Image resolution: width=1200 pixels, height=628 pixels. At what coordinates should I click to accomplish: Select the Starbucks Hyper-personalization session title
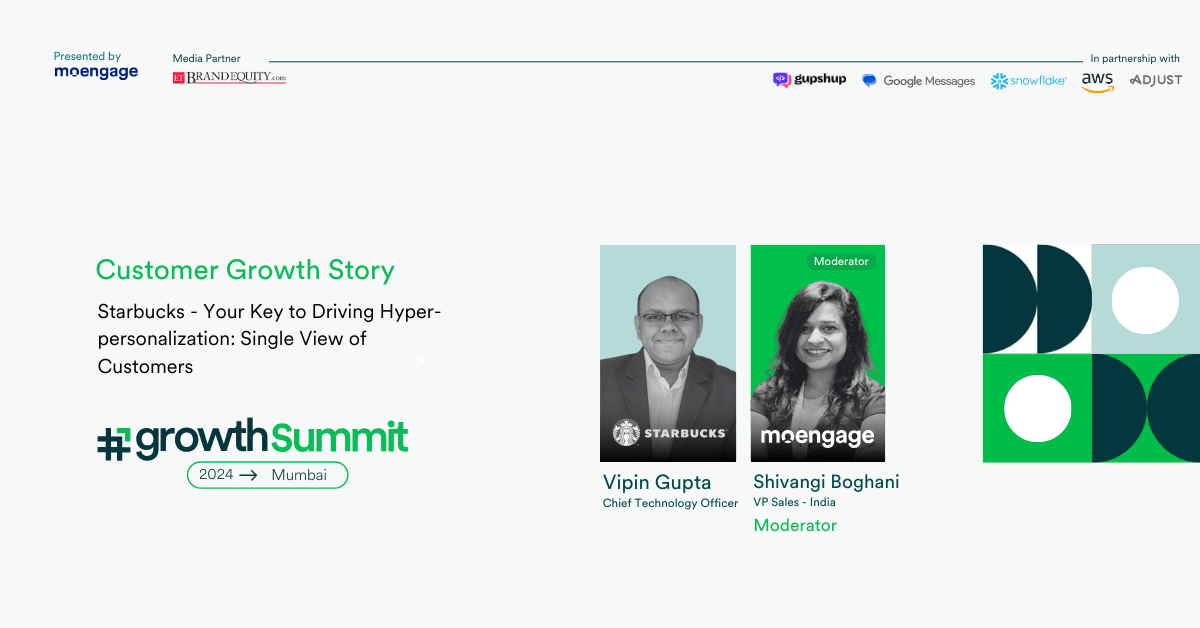pyautogui.click(x=269, y=339)
